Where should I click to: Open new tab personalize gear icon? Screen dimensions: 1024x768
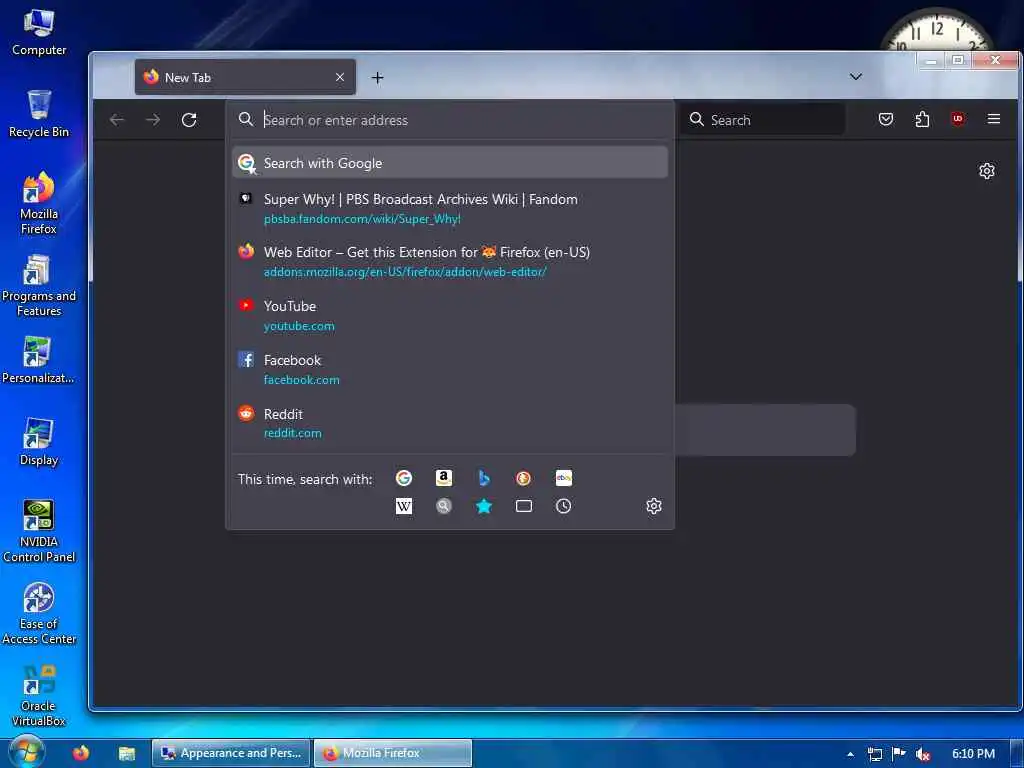987,171
